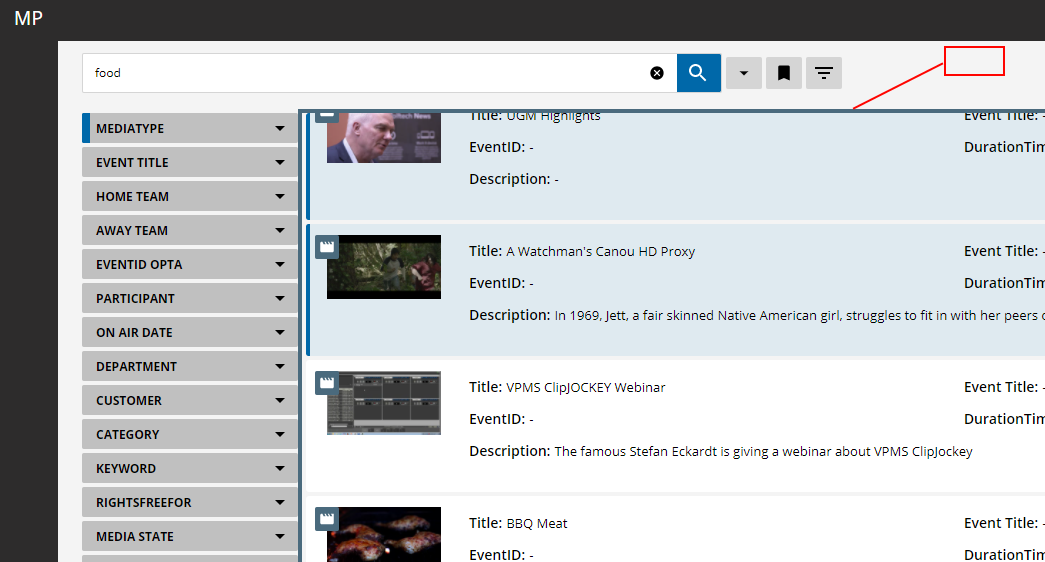The width and height of the screenshot is (1045, 562).
Task: Click clapperboard icon on BBQ Meat item
Action: click(x=327, y=518)
